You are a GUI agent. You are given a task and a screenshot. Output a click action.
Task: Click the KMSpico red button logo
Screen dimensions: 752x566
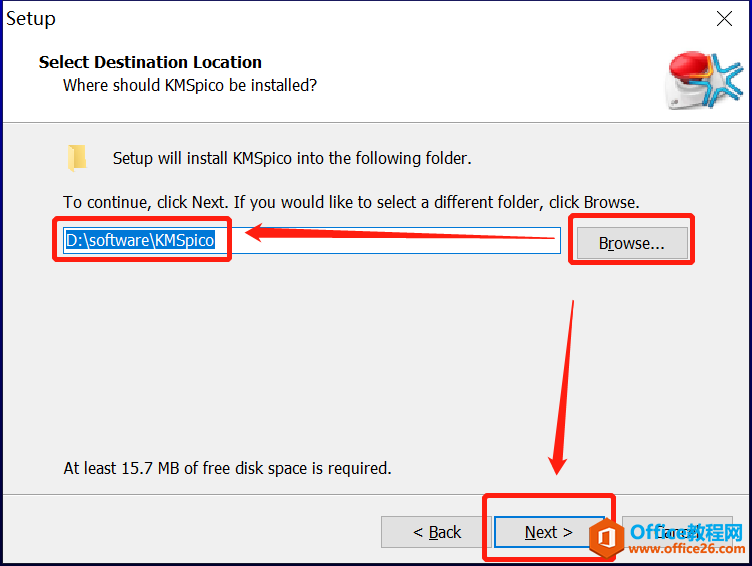705,80
